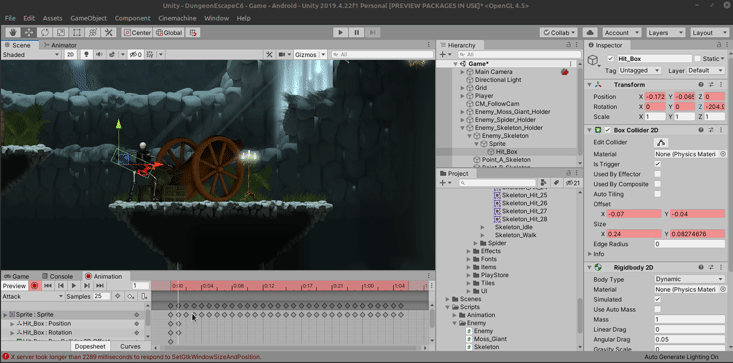Click Edit Collider button
Viewport: 733px width, 363px height.
tap(661, 142)
